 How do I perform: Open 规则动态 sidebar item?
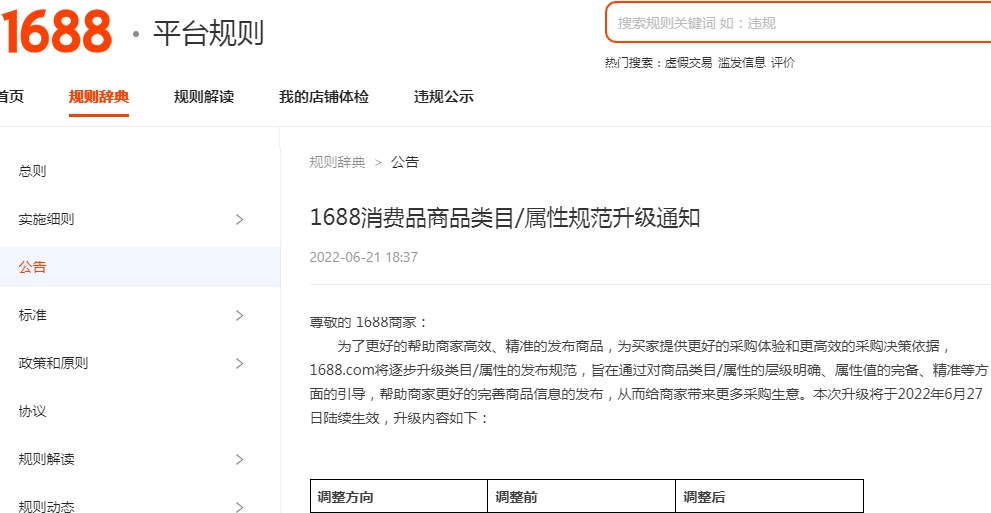(46, 506)
